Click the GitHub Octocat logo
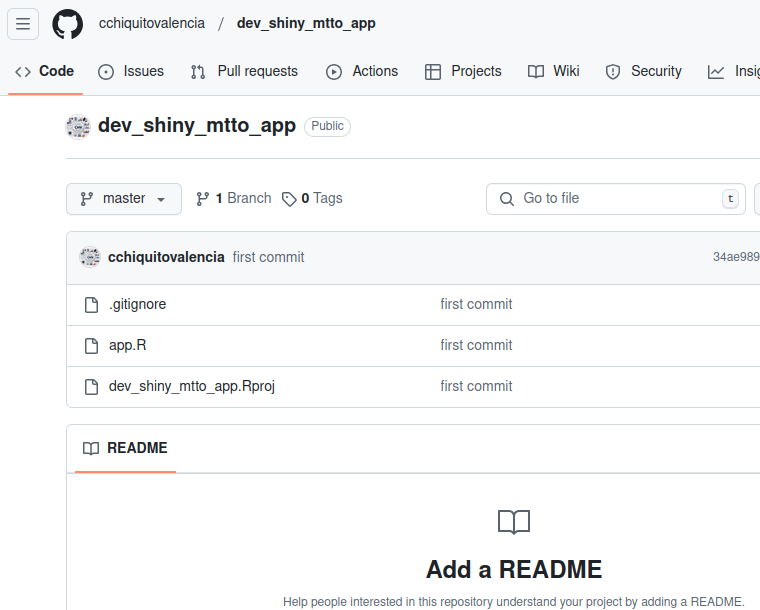Viewport: 760px width, 610px height. (67, 24)
